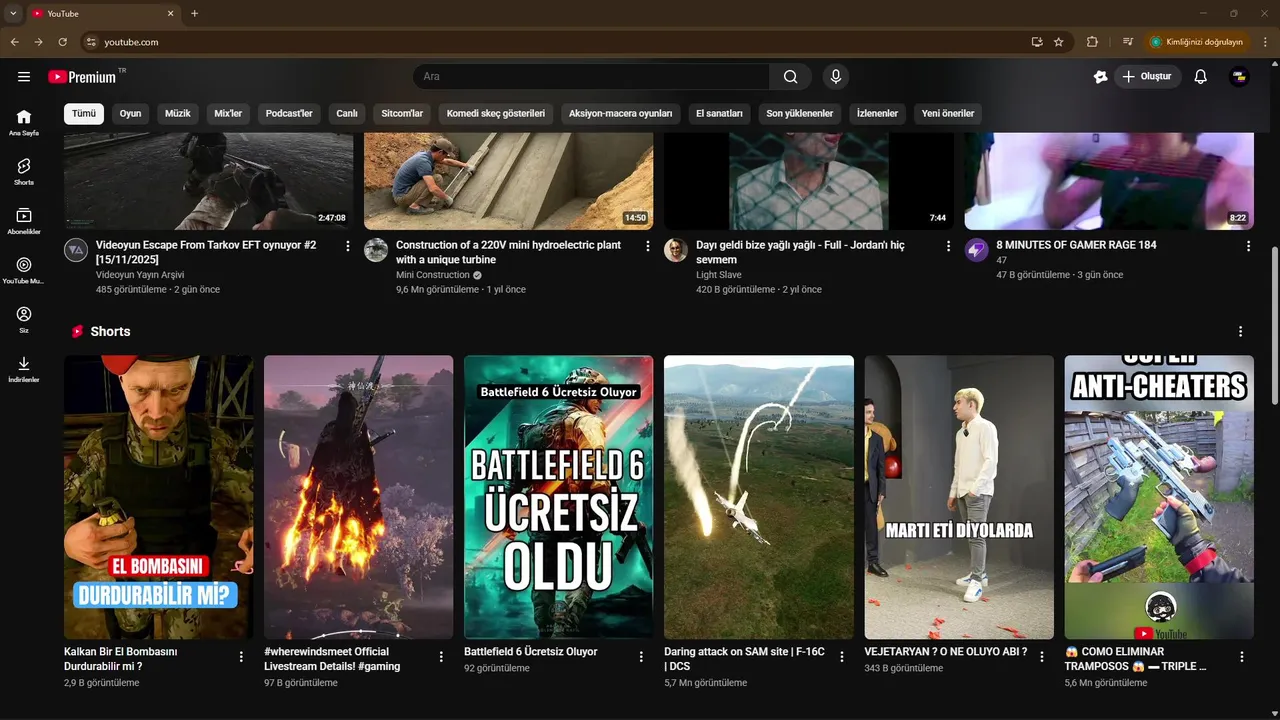Open options for wherewindsmeet short
This screenshot has height=720, width=1280.
tap(441, 657)
